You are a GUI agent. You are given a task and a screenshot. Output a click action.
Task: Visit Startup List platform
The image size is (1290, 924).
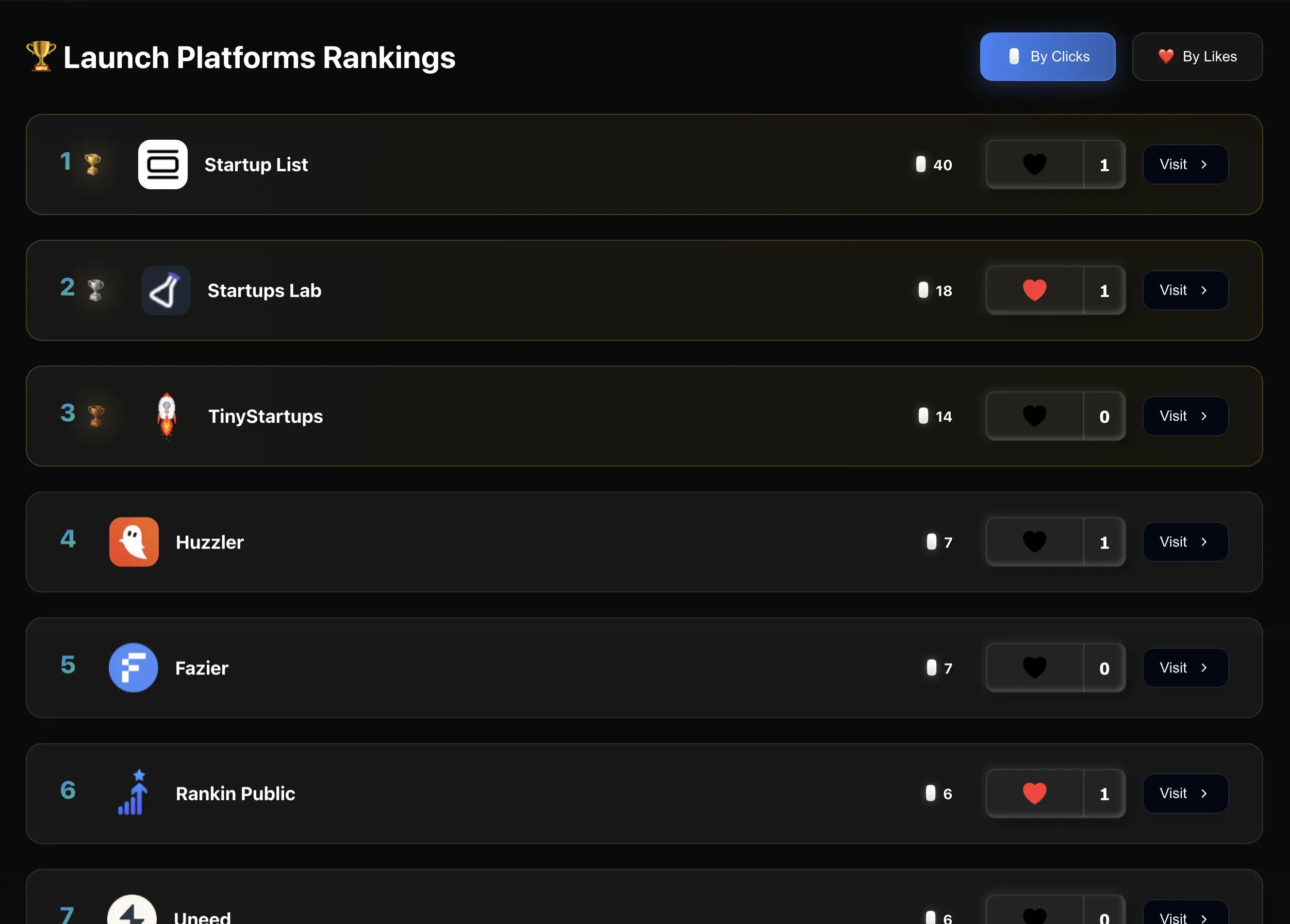1185,164
